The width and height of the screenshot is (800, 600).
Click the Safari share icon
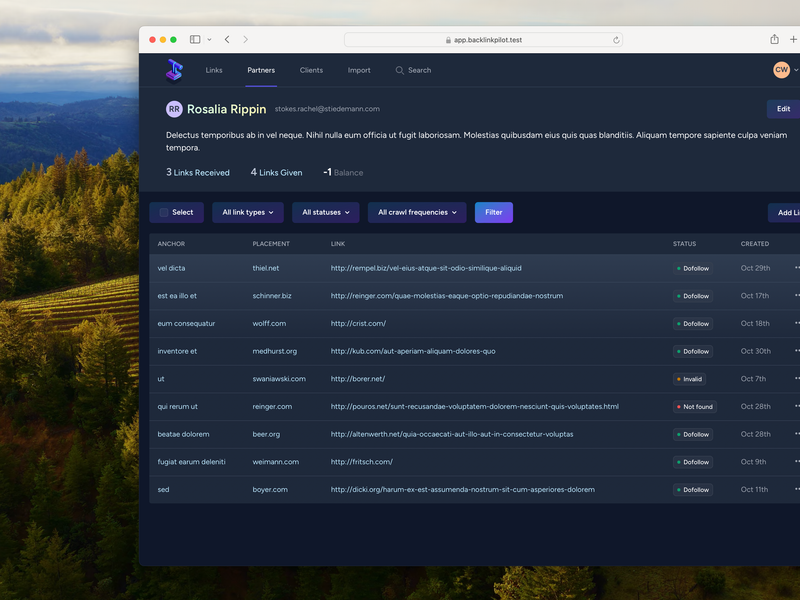coord(774,39)
